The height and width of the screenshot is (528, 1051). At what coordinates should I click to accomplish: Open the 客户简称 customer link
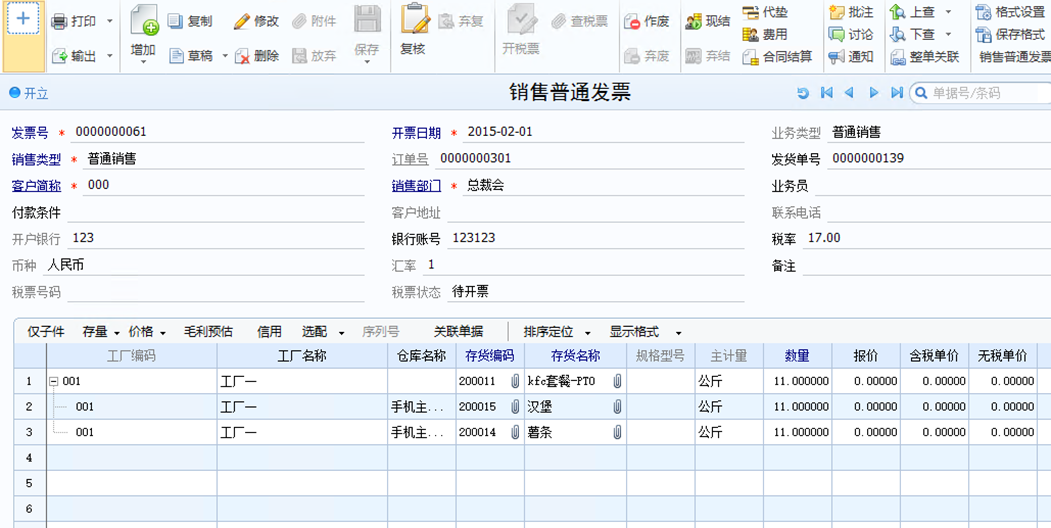pyautogui.click(x=36, y=186)
